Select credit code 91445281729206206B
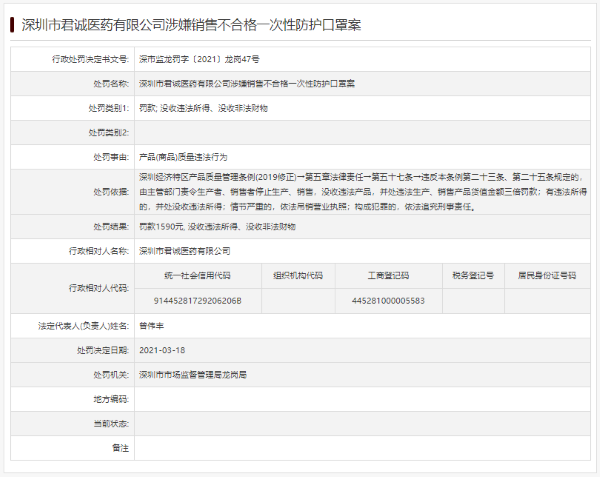The width and height of the screenshot is (600, 477). click(x=197, y=301)
